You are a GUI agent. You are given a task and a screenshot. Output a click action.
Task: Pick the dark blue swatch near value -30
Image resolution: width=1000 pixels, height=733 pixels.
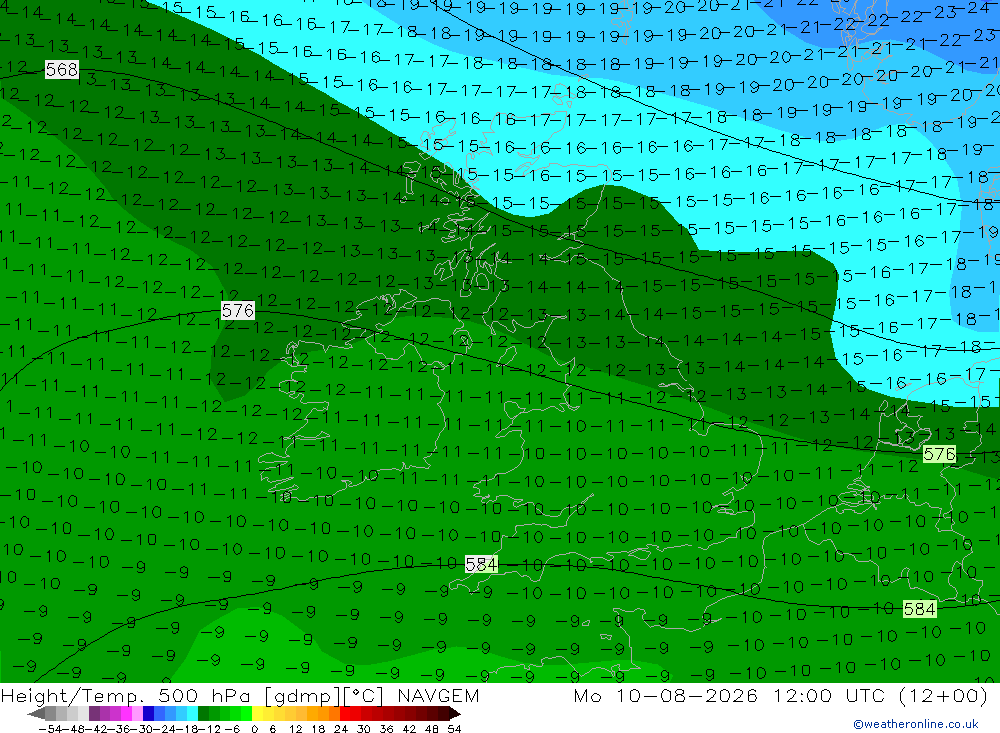[x=148, y=714]
